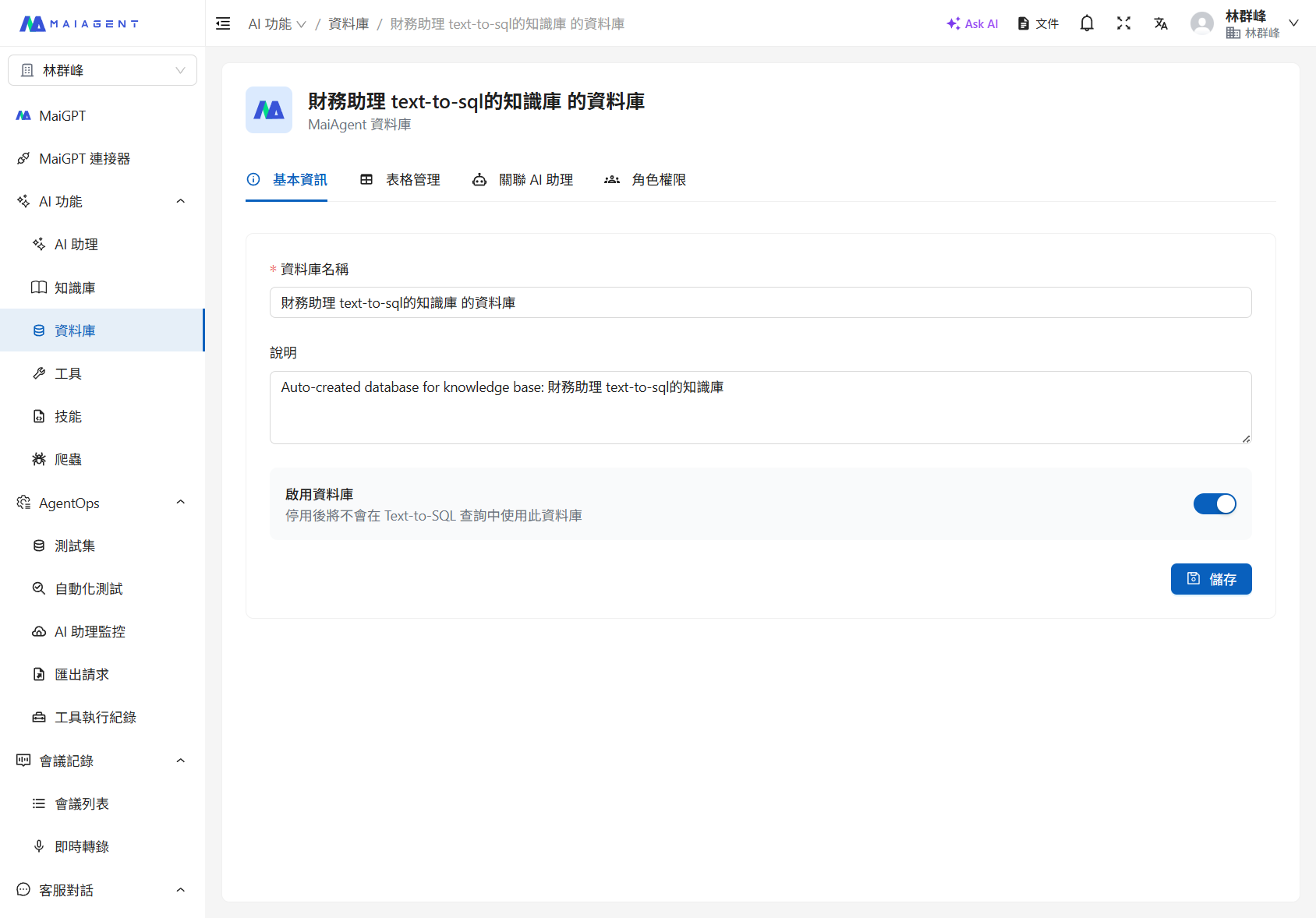Click the 儲存 save button

(x=1211, y=578)
